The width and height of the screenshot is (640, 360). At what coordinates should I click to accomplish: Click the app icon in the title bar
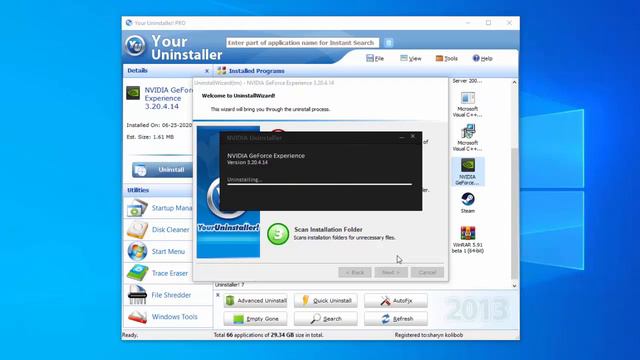pyautogui.click(x=129, y=23)
